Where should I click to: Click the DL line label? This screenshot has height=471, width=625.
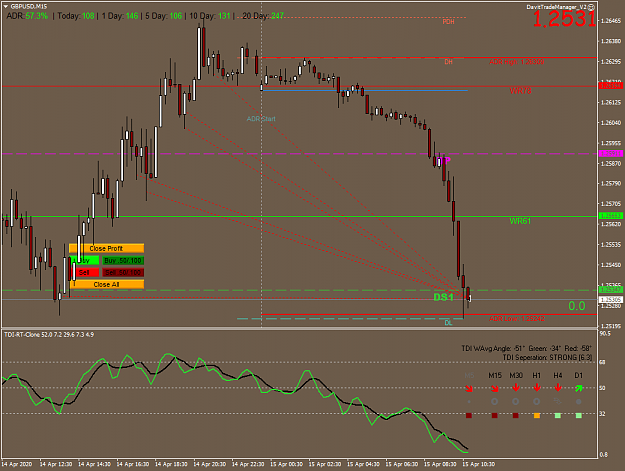pyautogui.click(x=448, y=323)
